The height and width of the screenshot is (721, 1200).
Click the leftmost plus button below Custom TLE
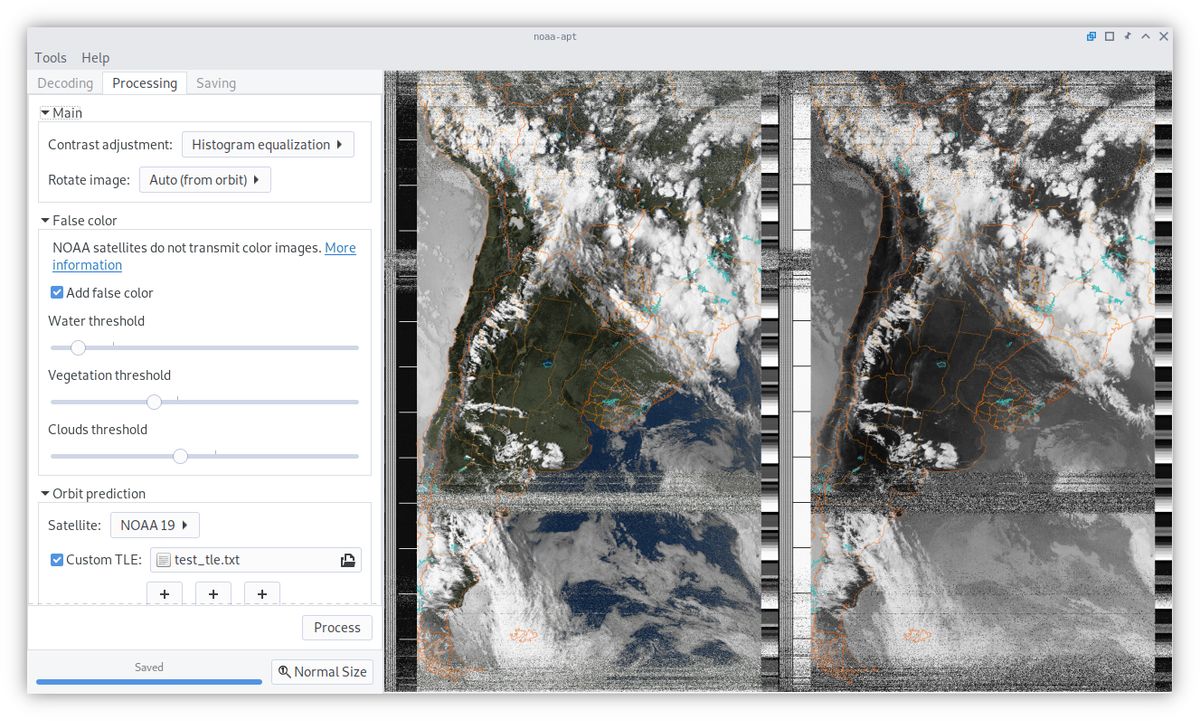(164, 594)
